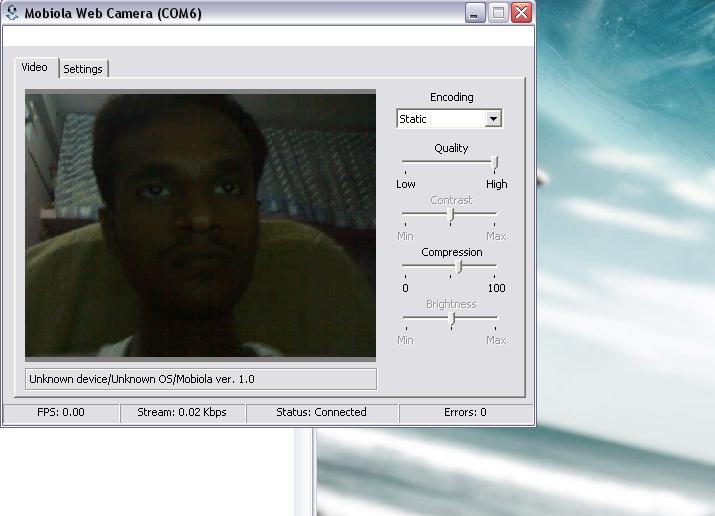Click the High label under Quality
Viewport: 715px width, 516px height.
click(x=497, y=184)
